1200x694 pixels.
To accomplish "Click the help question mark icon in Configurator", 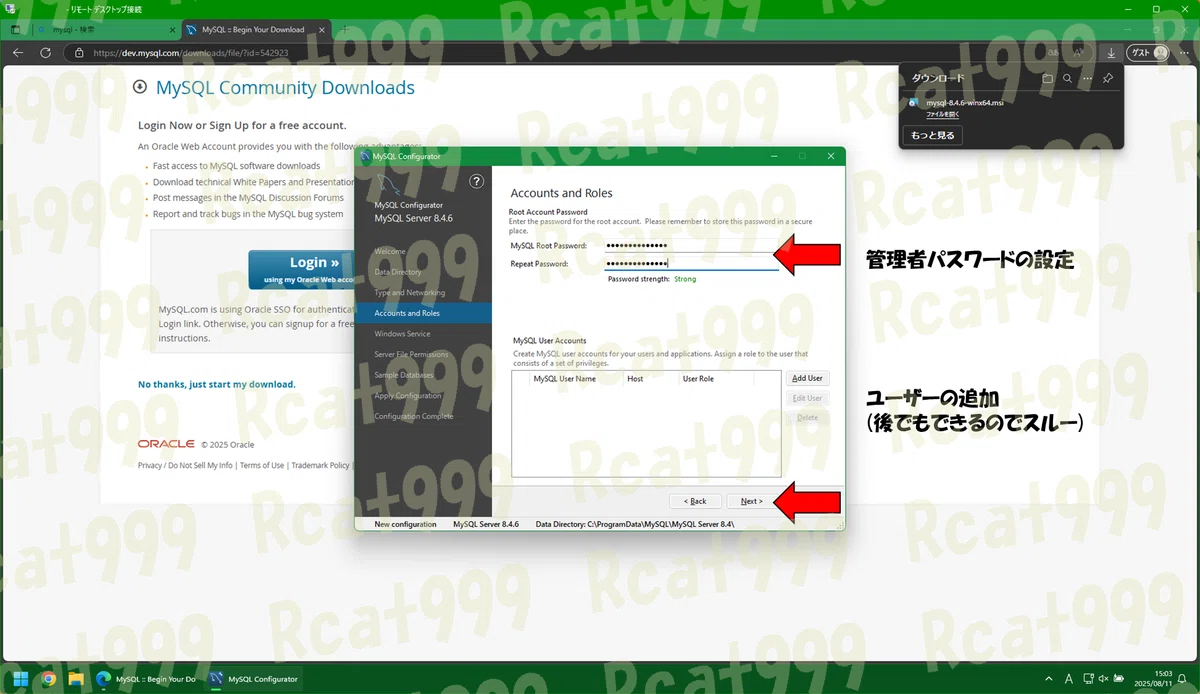I will (x=477, y=181).
